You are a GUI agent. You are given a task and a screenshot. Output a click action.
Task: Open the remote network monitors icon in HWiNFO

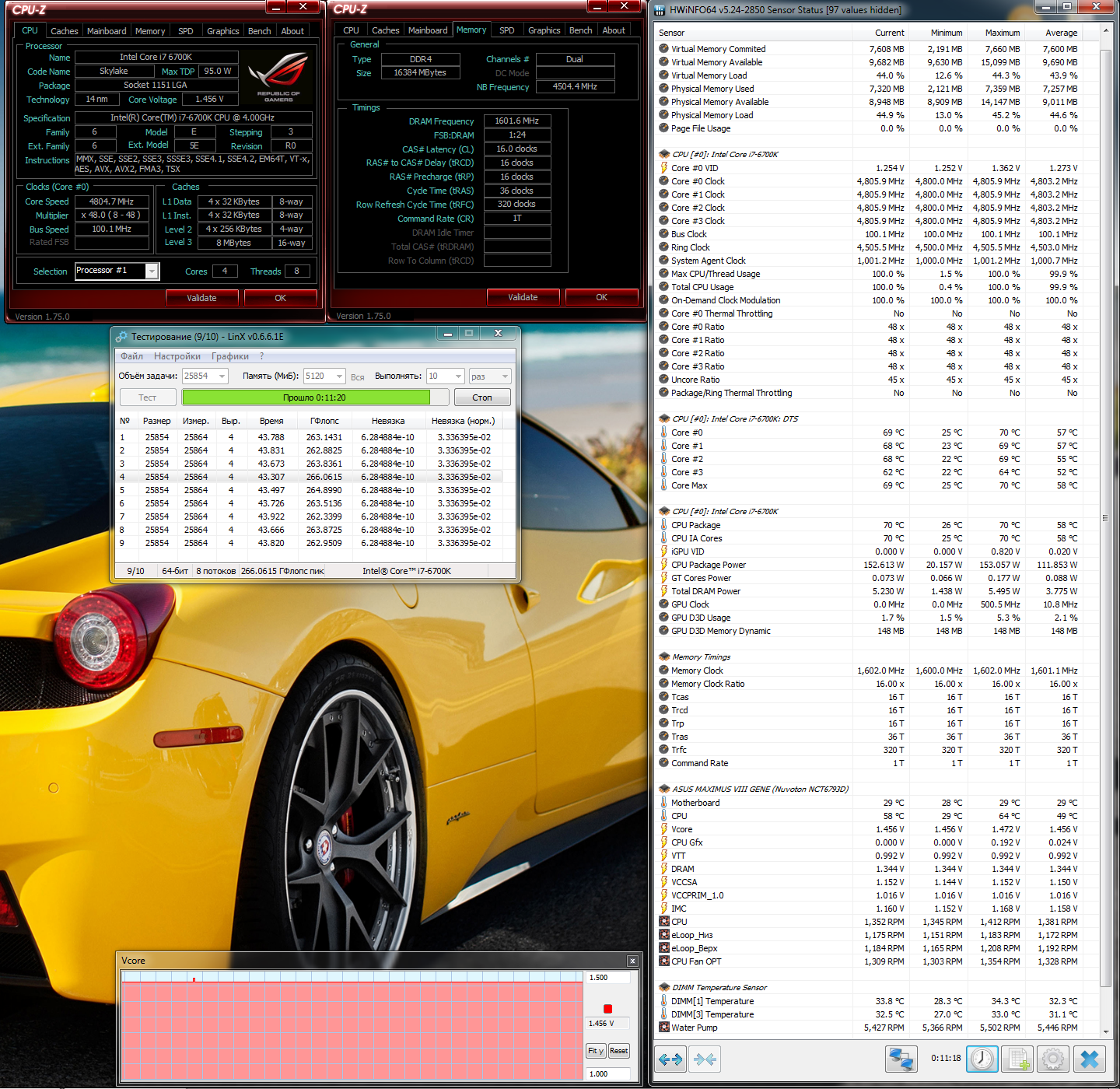click(x=901, y=1059)
